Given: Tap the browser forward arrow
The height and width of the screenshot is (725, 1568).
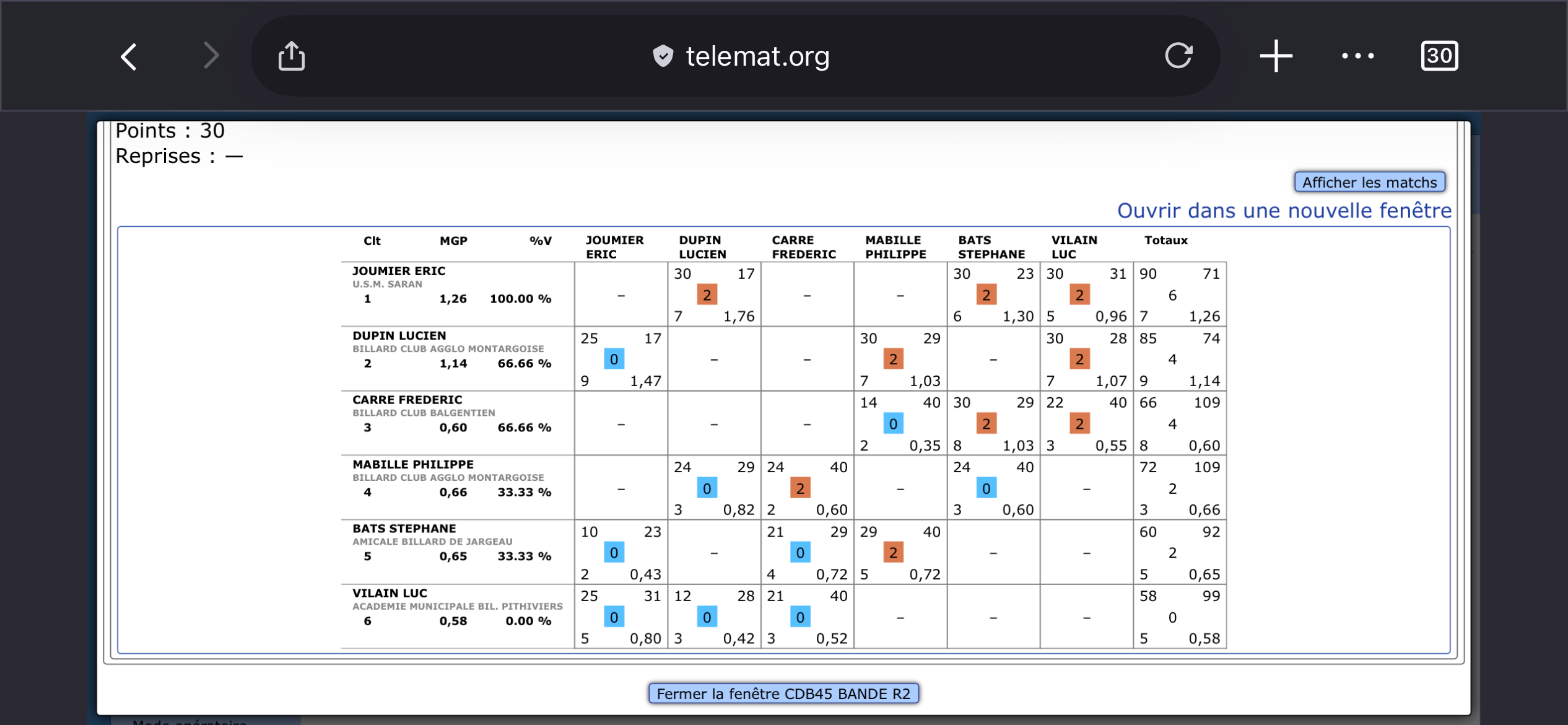Looking at the screenshot, I should pos(211,56).
